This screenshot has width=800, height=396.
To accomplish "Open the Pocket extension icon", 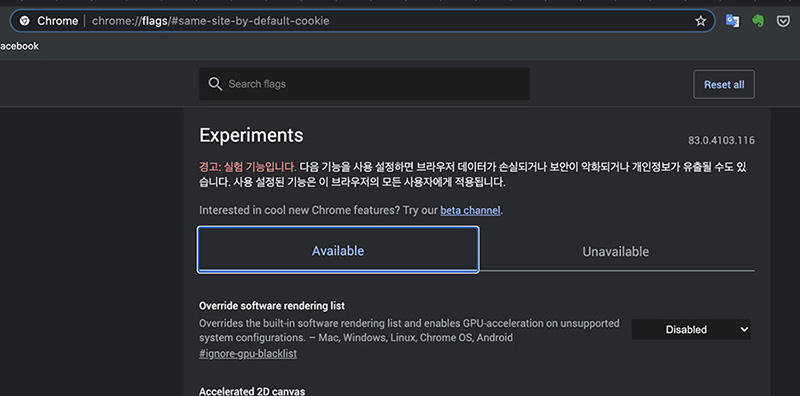I will tap(783, 21).
